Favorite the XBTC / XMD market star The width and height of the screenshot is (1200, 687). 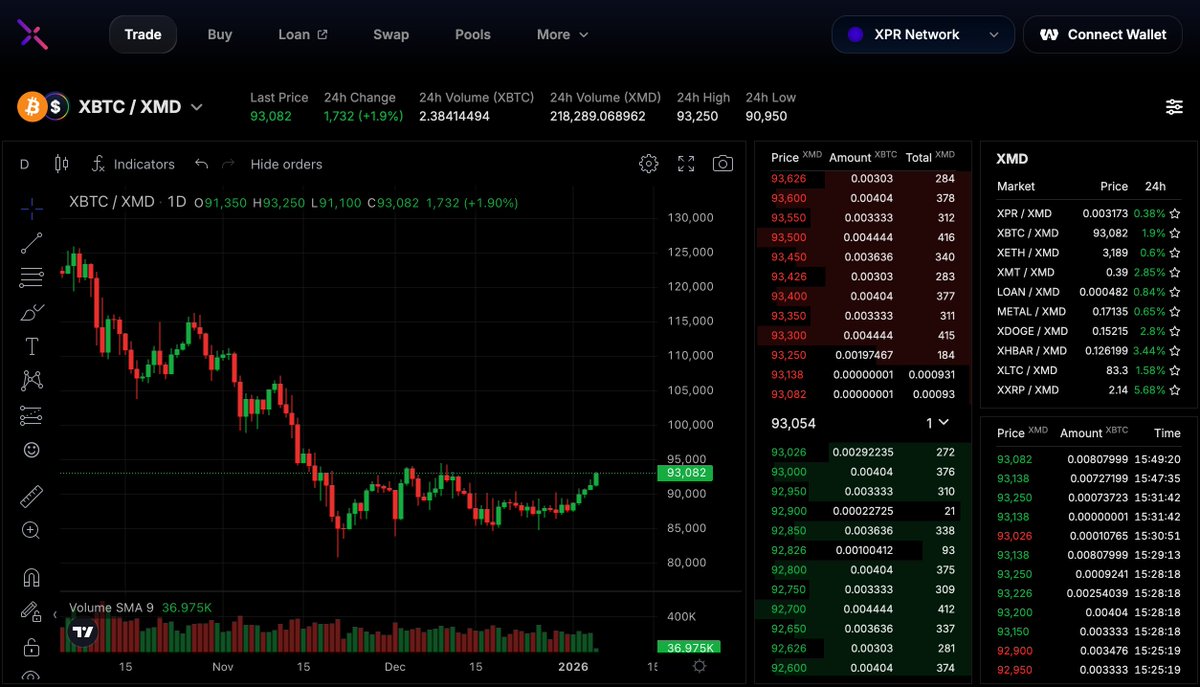(1175, 233)
